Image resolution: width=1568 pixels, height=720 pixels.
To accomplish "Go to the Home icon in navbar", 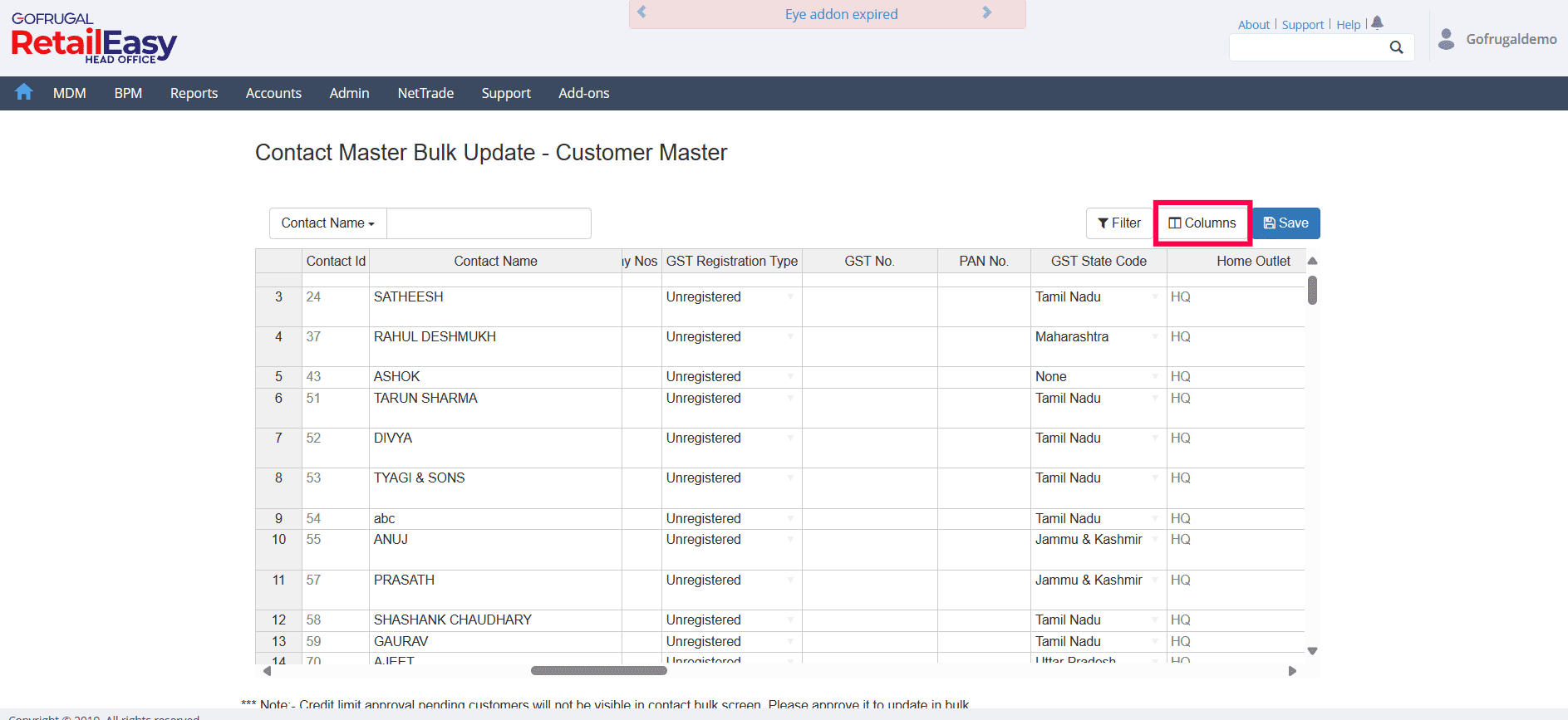I will coord(24,92).
